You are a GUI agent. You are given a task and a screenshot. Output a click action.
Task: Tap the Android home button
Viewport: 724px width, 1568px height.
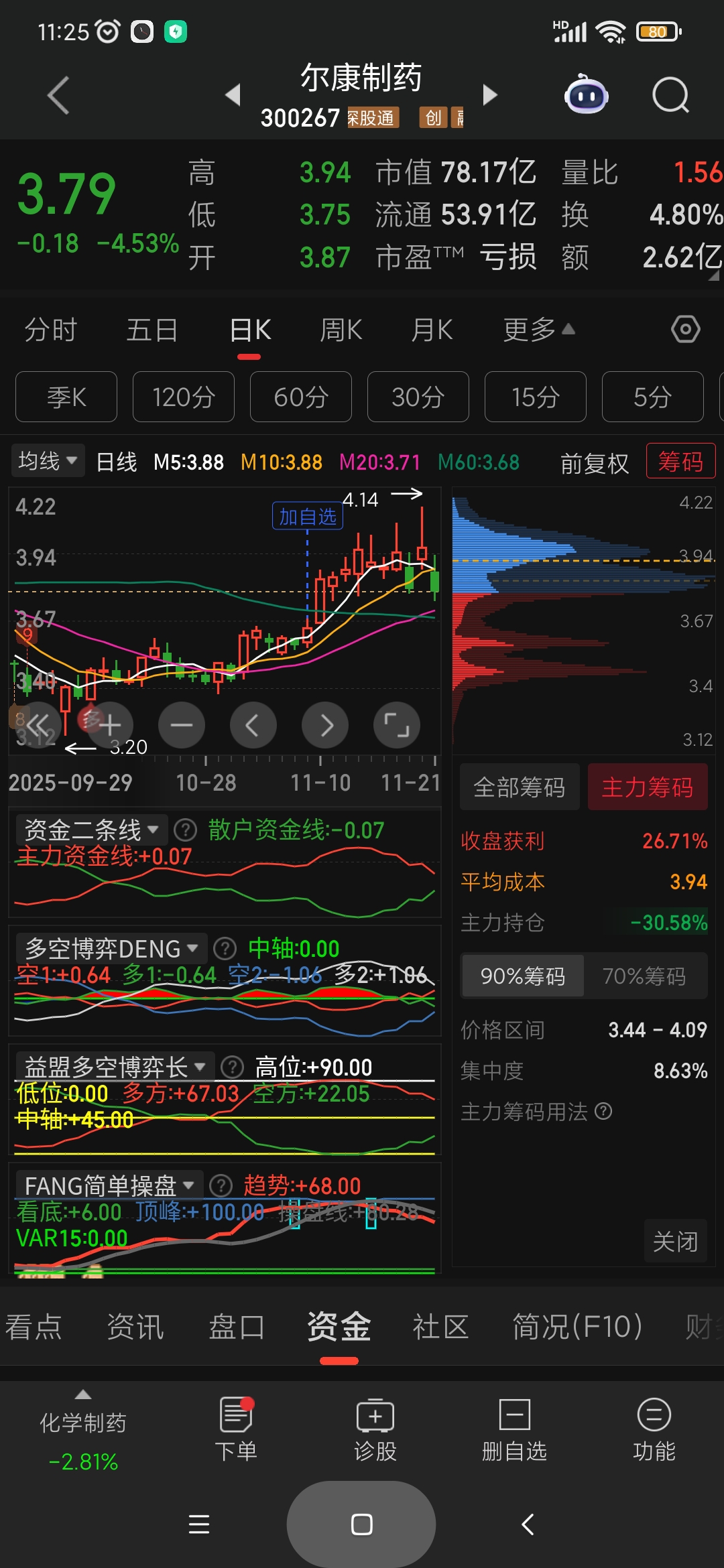click(x=361, y=1524)
